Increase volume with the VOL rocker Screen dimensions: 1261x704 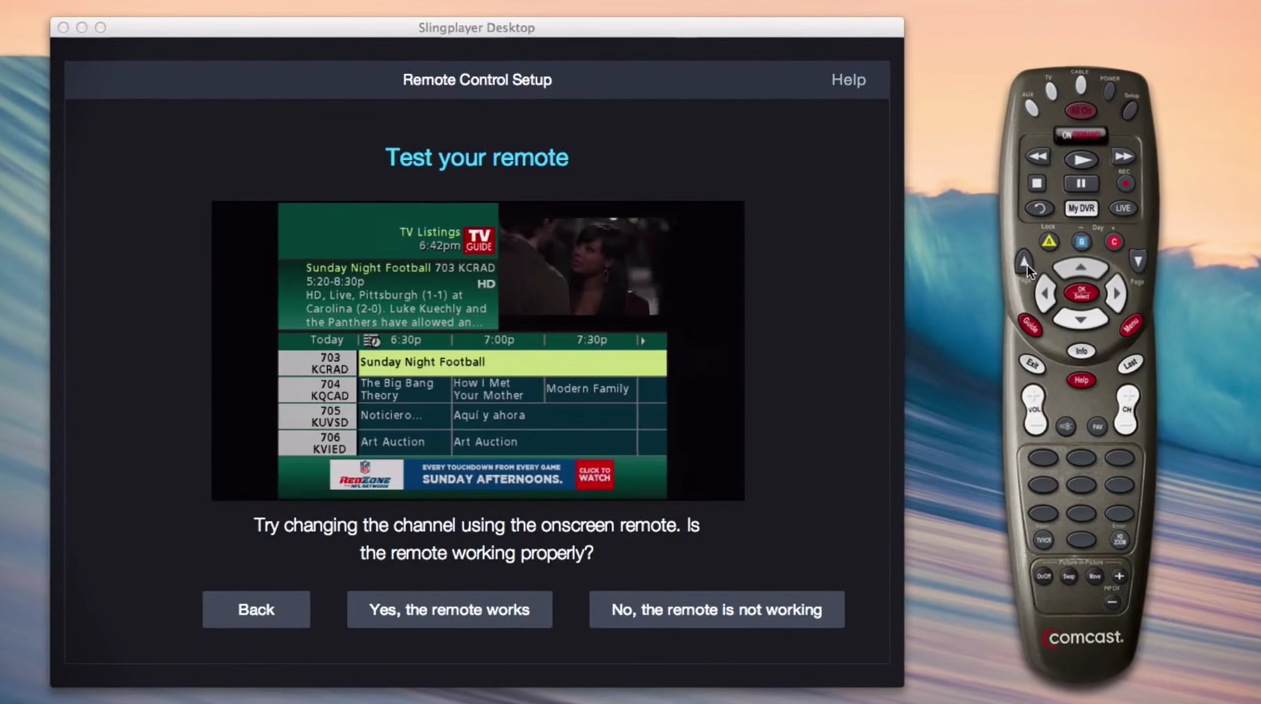pyautogui.click(x=1034, y=397)
